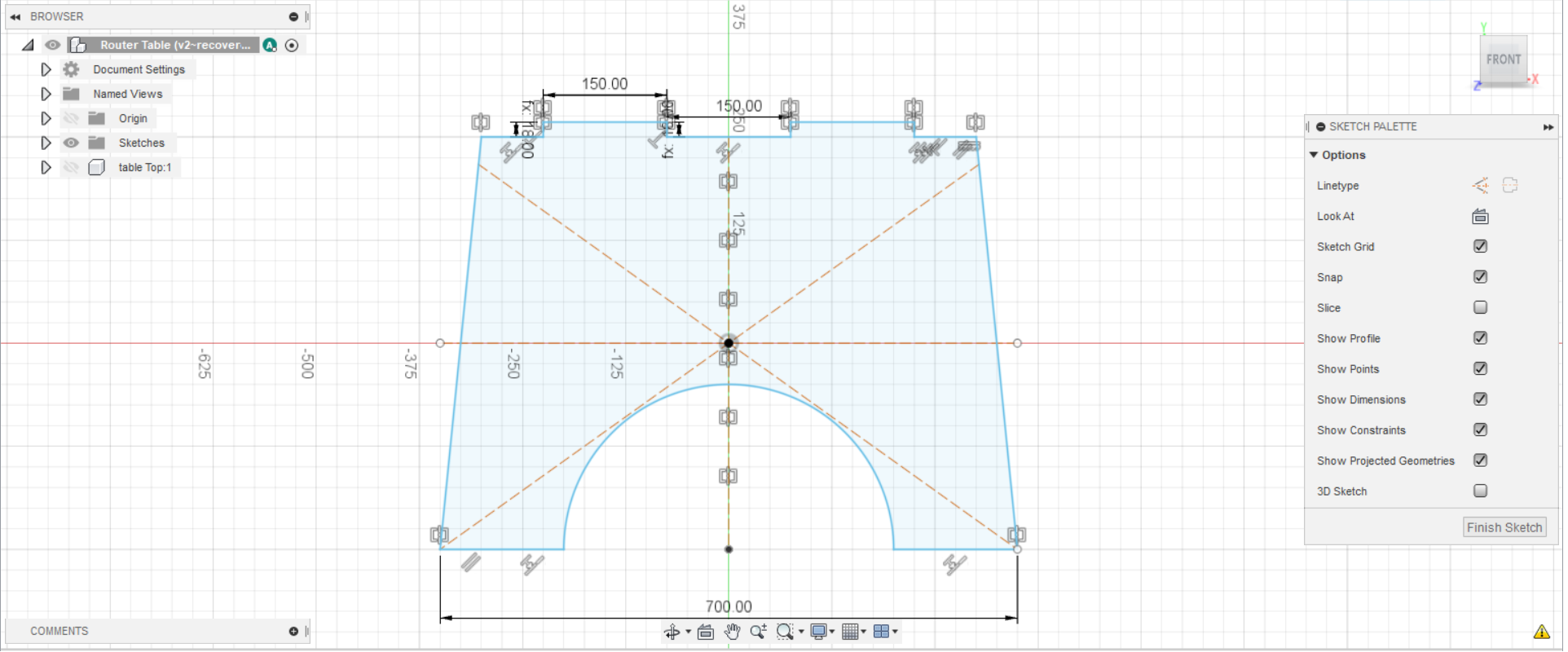Toggle the Show Profile checkbox
This screenshot has height=652, width=1568.
coord(1480,338)
